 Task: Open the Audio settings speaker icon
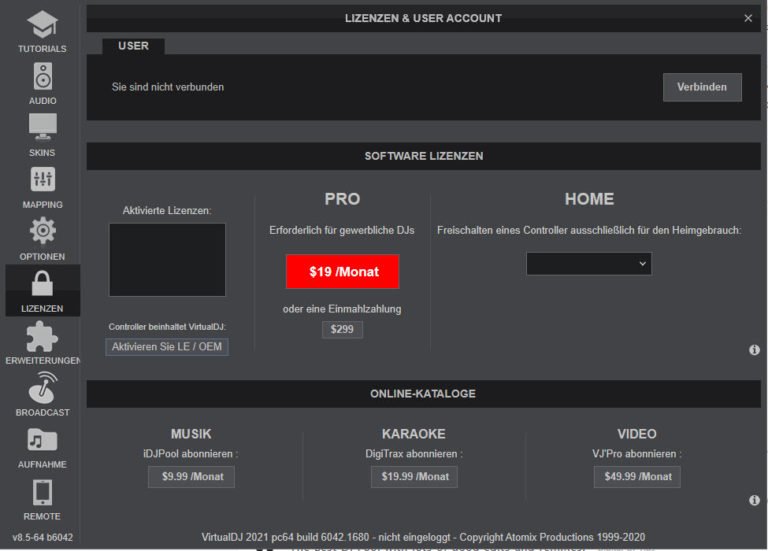[43, 76]
